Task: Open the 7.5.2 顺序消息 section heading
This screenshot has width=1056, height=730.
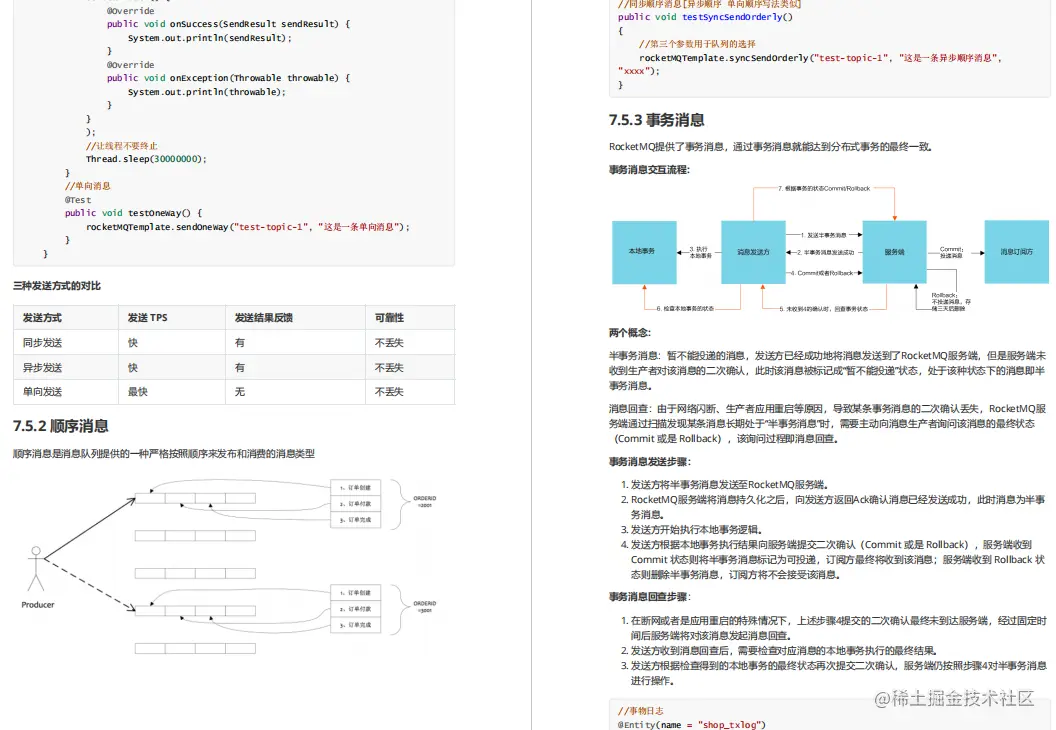Action: coord(63,425)
